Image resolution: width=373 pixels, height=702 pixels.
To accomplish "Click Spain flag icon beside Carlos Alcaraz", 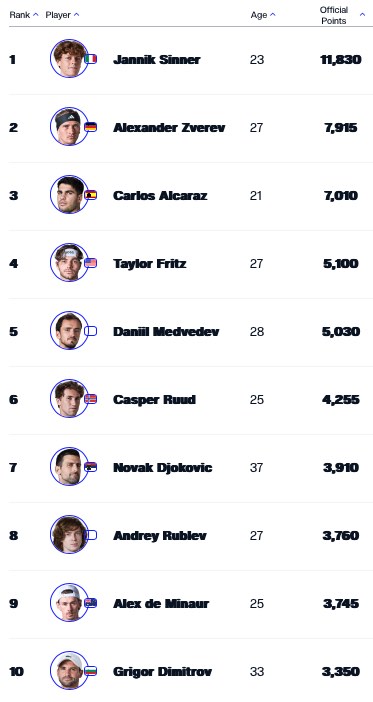I will [x=90, y=195].
